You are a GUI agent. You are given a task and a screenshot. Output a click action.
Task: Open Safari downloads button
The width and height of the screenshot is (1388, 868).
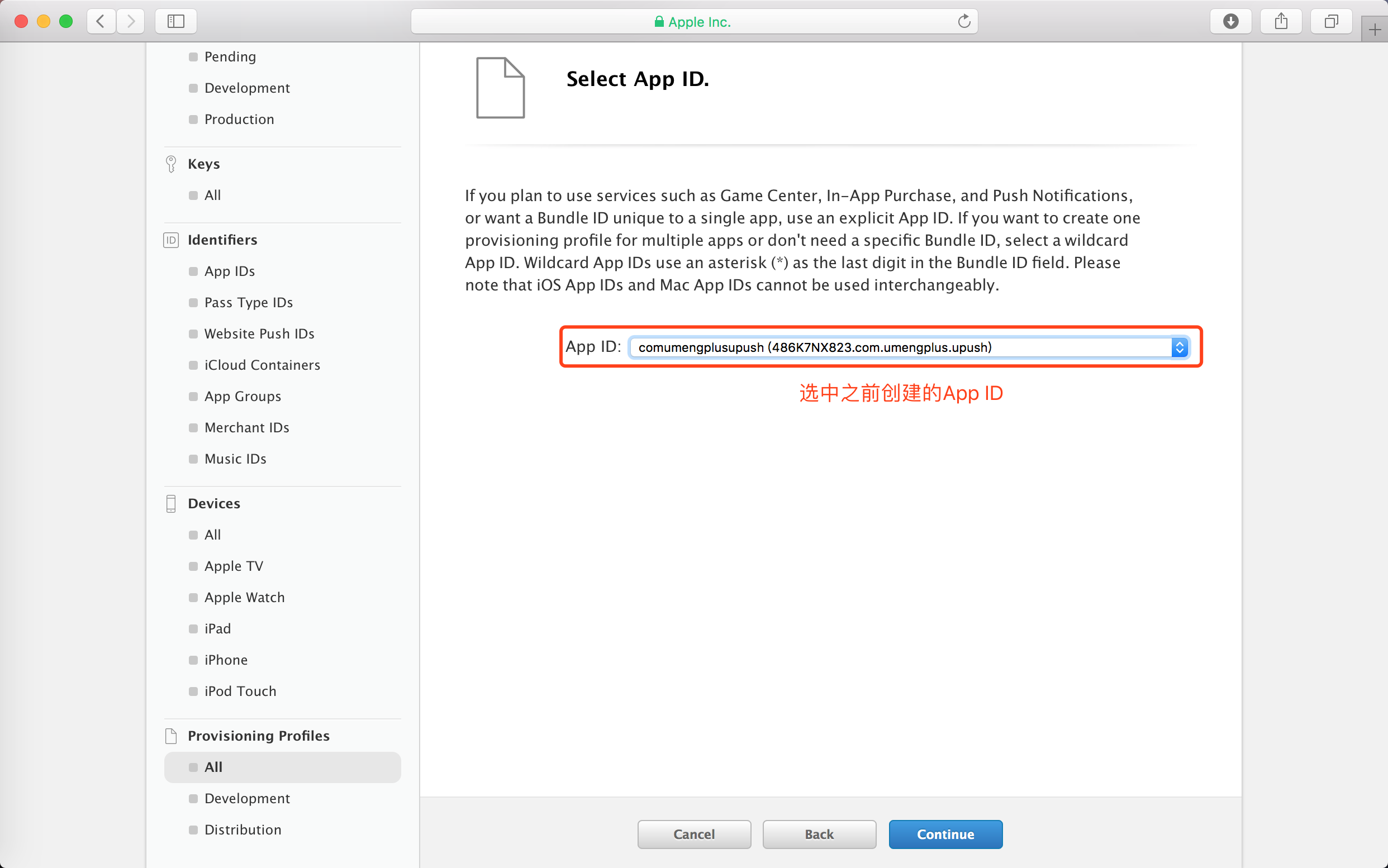pos(1230,22)
